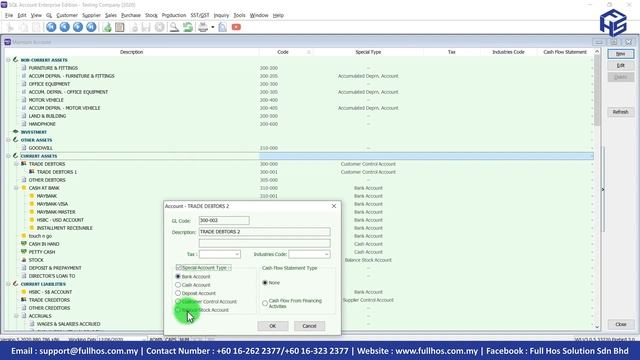Click the STOCK row icon
640x360 pixels.
pos(24,260)
